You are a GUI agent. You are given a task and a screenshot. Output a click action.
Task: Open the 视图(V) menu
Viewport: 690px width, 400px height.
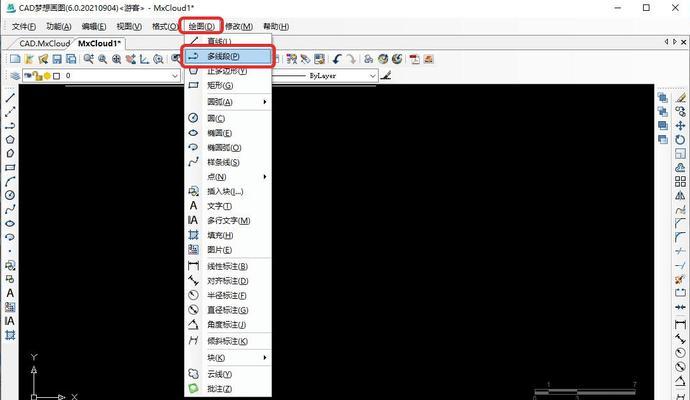(x=129, y=26)
